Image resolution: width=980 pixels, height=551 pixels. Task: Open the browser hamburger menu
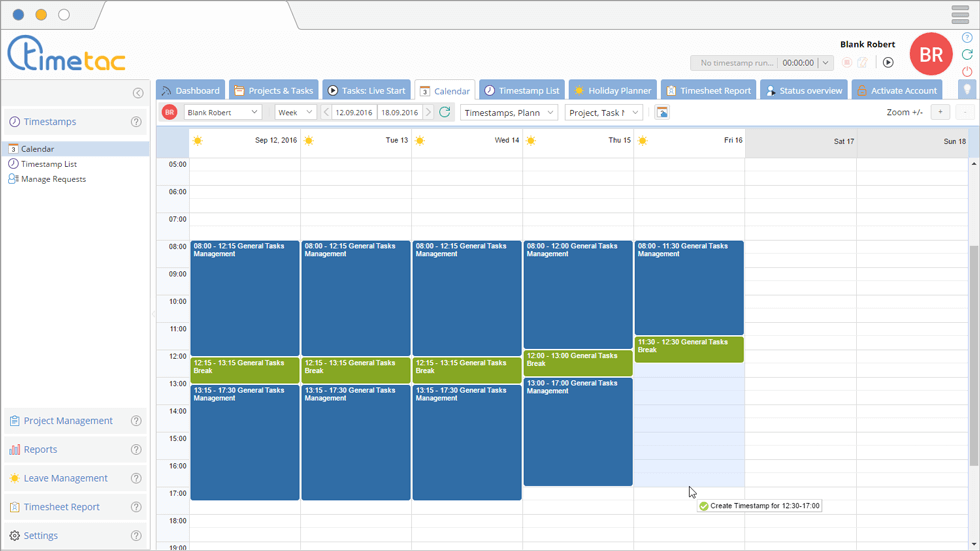[960, 14]
